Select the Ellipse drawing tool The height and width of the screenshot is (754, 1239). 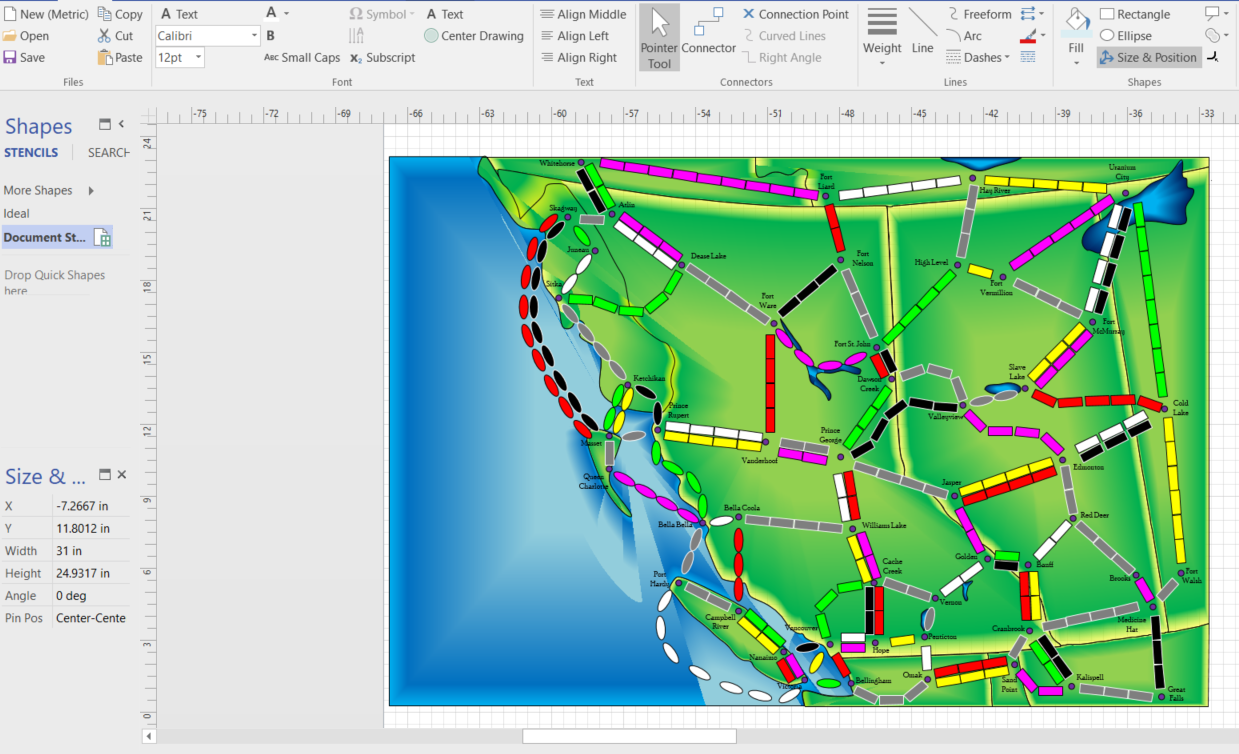1133,35
